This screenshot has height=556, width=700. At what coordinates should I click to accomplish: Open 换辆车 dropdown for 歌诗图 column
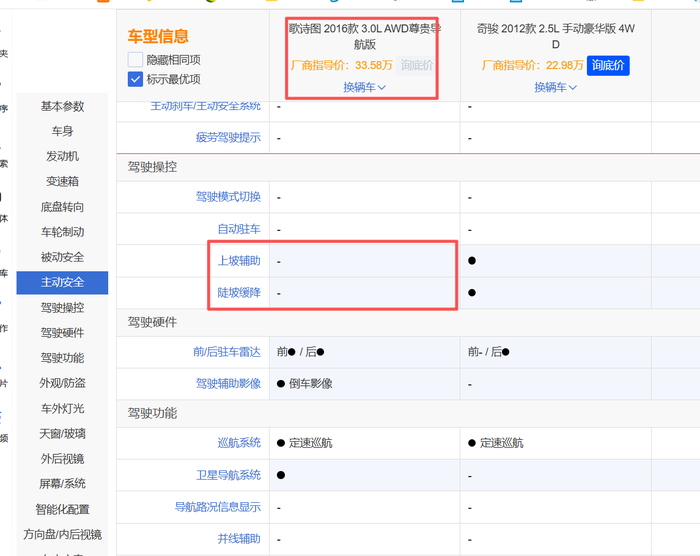click(364, 87)
